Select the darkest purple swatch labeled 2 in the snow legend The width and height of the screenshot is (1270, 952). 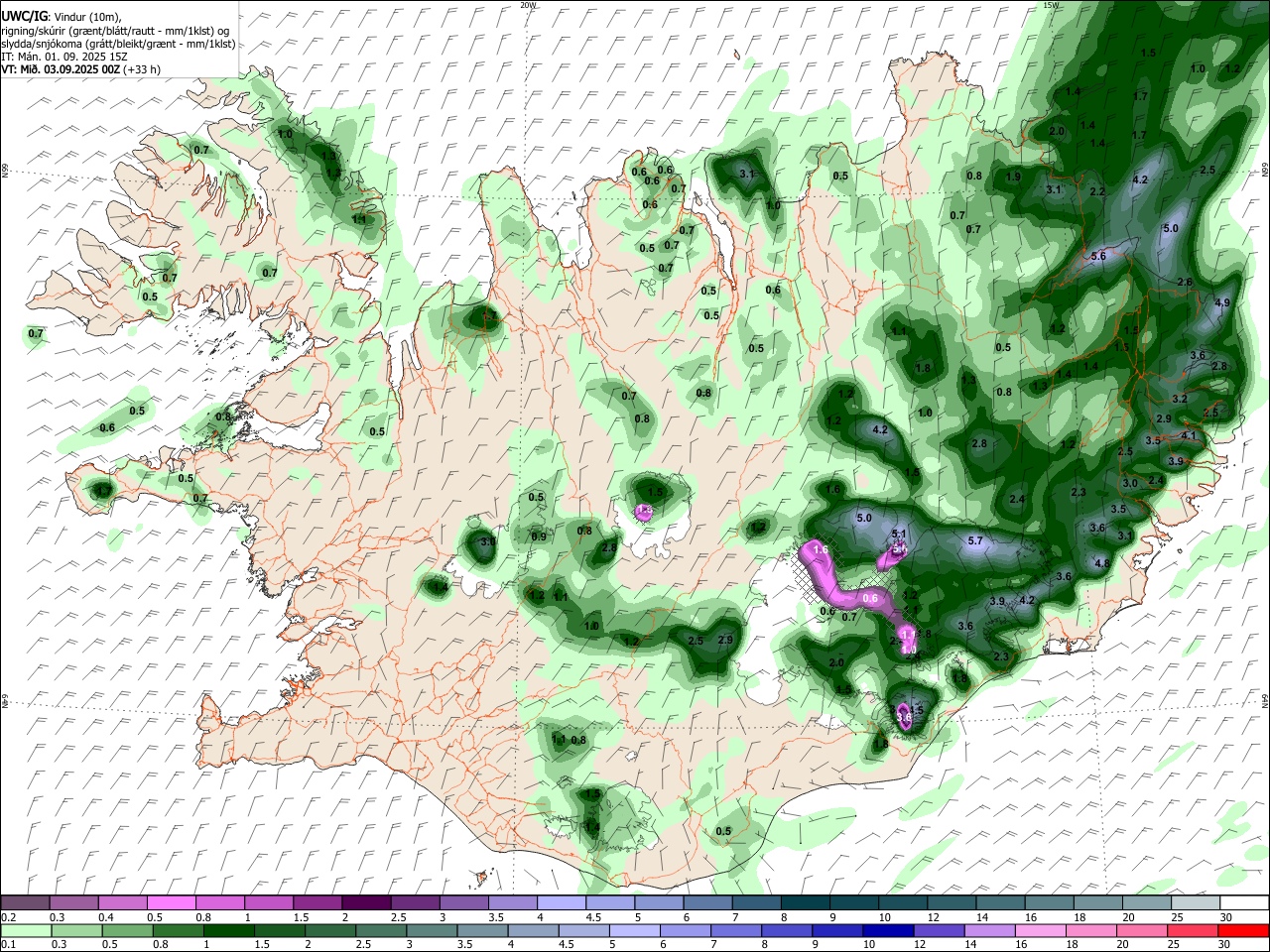point(365,902)
